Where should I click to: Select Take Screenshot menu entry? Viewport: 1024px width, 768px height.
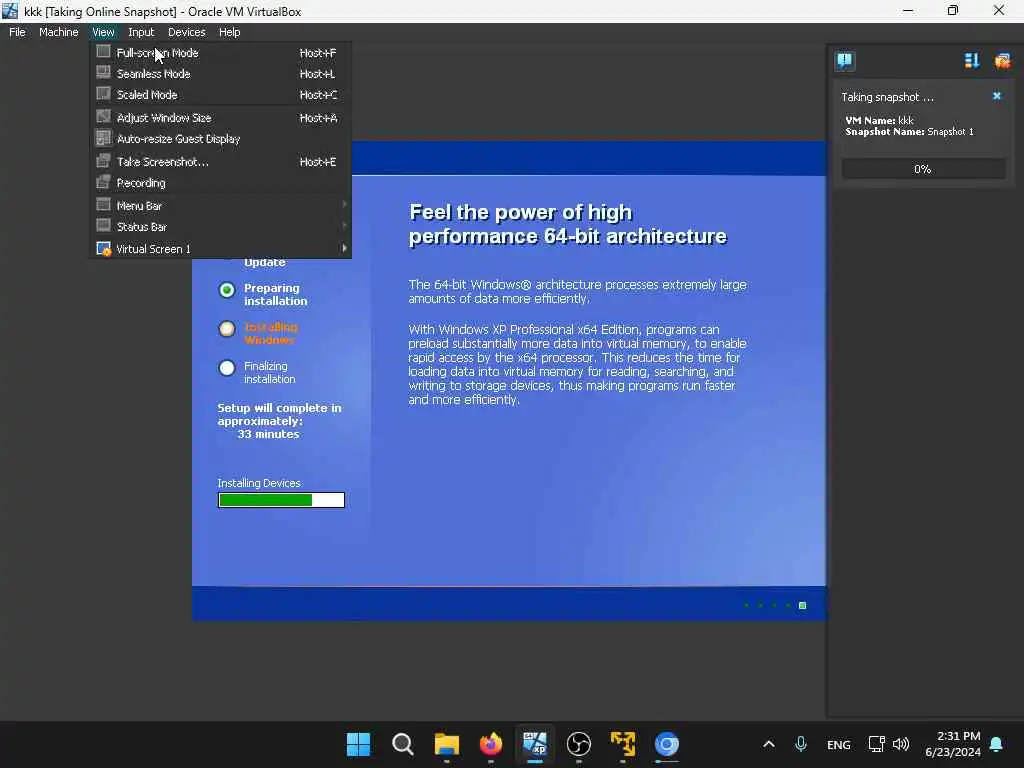point(220,161)
